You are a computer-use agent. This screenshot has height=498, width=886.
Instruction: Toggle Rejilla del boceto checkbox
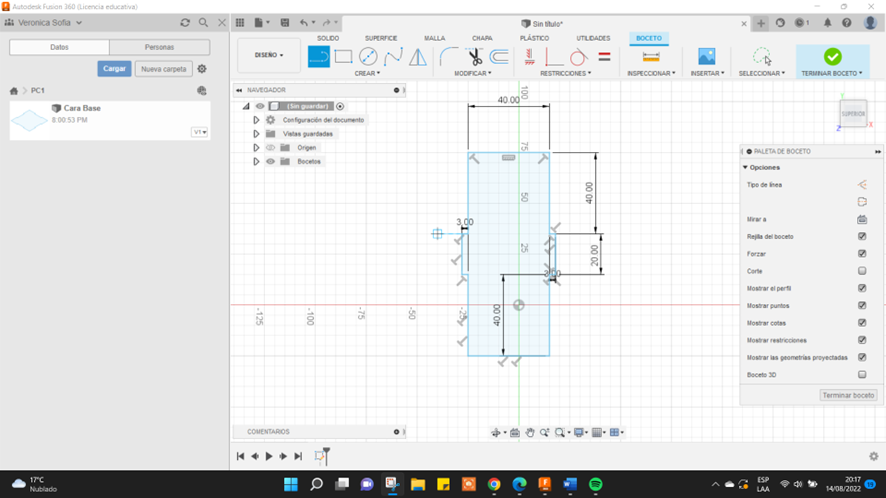862,236
